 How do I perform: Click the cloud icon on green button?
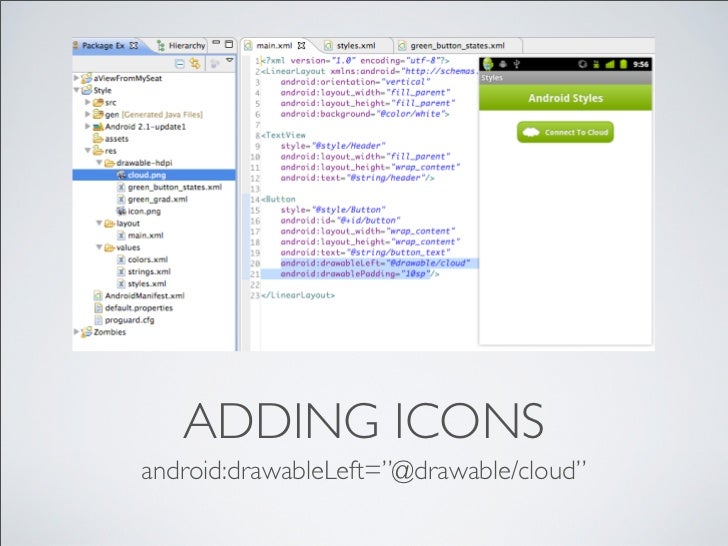coord(531,132)
